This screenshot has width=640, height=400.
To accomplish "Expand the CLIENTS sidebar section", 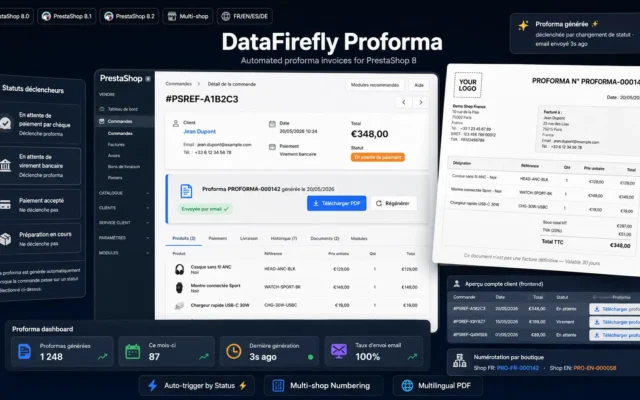I will 147,208.
